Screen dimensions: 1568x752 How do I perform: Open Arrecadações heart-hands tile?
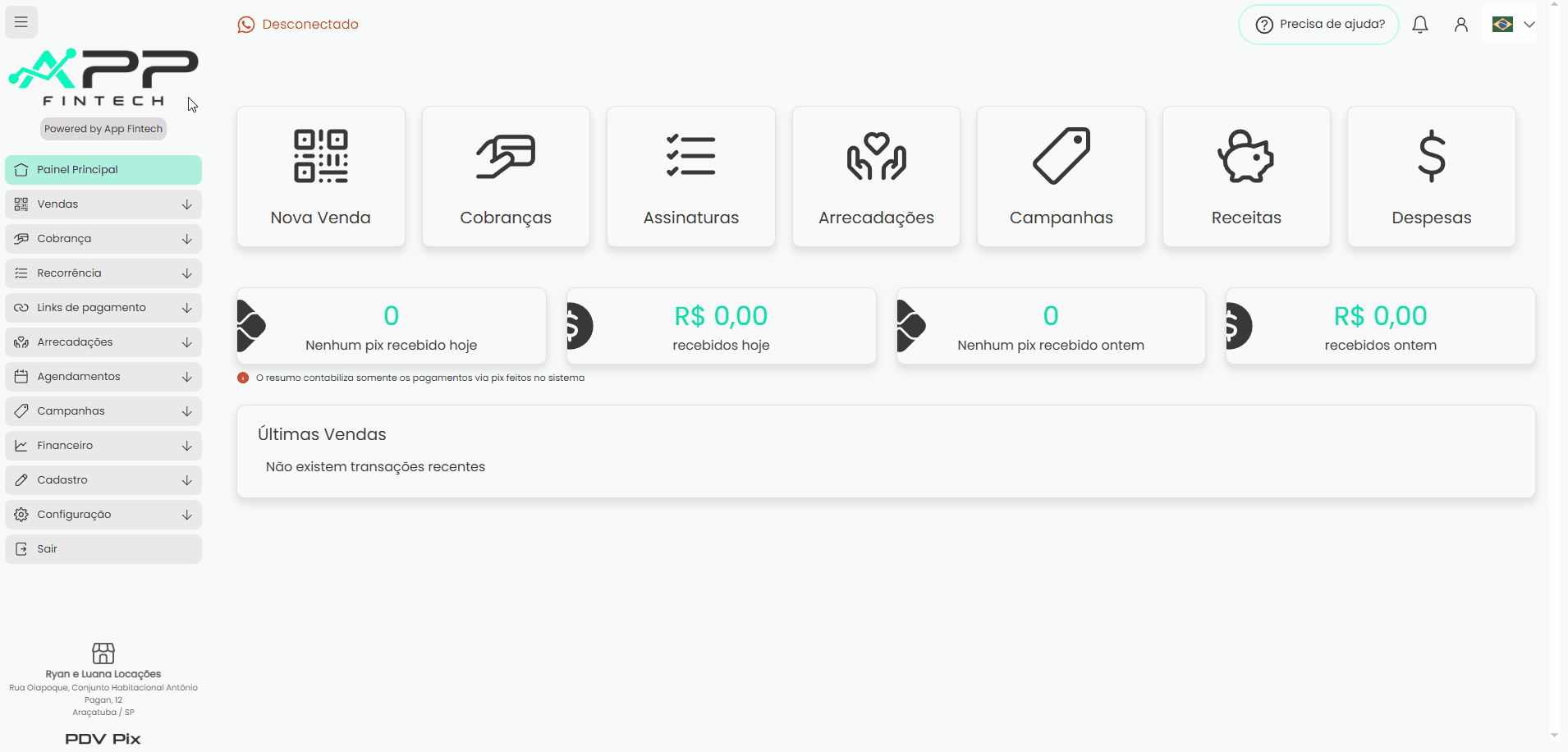click(x=876, y=177)
